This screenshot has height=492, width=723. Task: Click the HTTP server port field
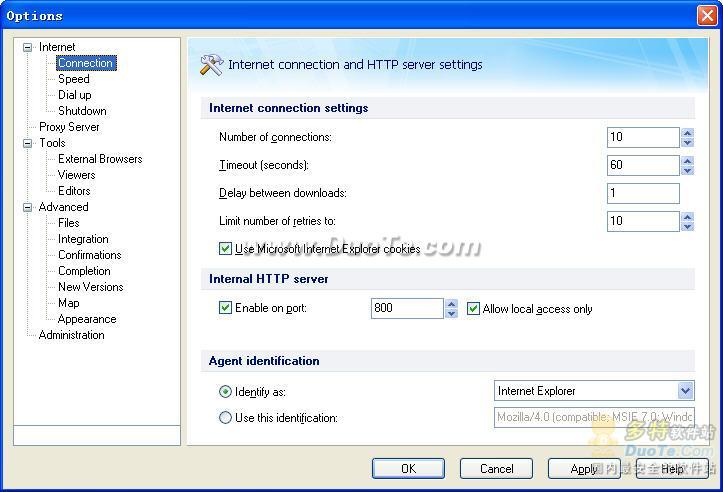(407, 308)
